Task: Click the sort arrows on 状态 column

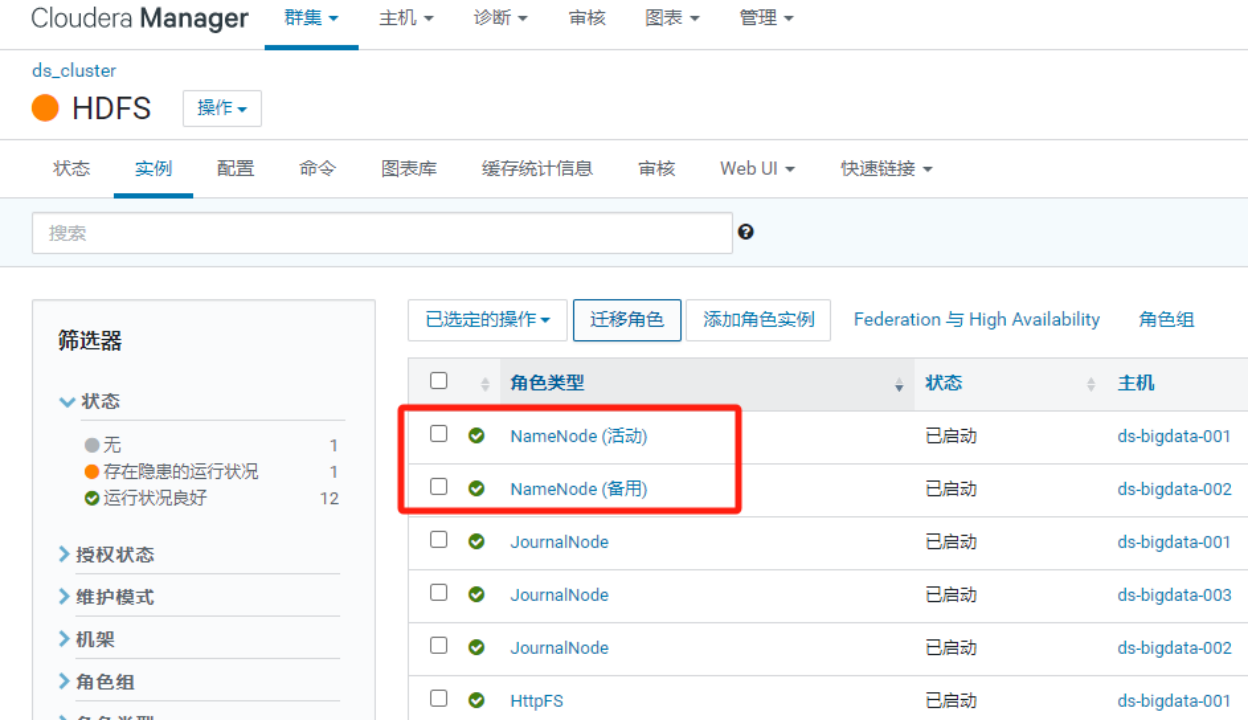Action: (1091, 384)
